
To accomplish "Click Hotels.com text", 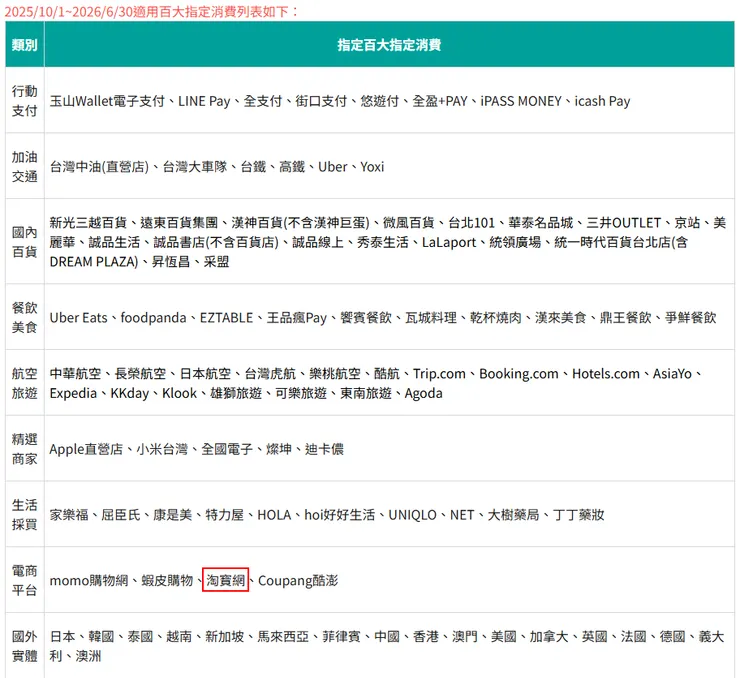I will 605,374.
